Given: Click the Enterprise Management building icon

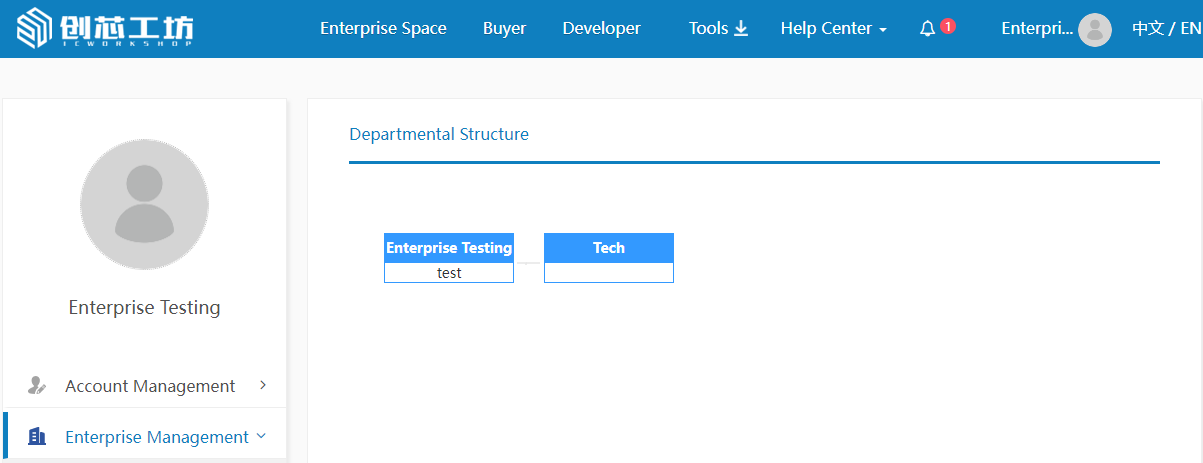Looking at the screenshot, I should tap(38, 437).
